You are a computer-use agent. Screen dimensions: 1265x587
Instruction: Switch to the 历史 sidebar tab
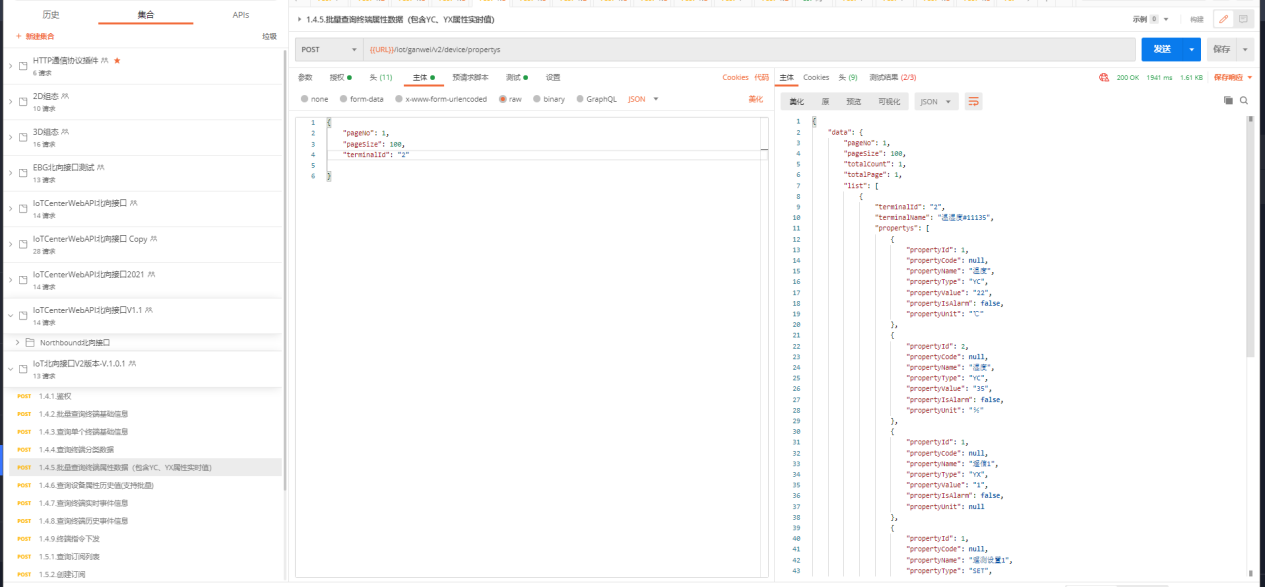click(x=50, y=15)
